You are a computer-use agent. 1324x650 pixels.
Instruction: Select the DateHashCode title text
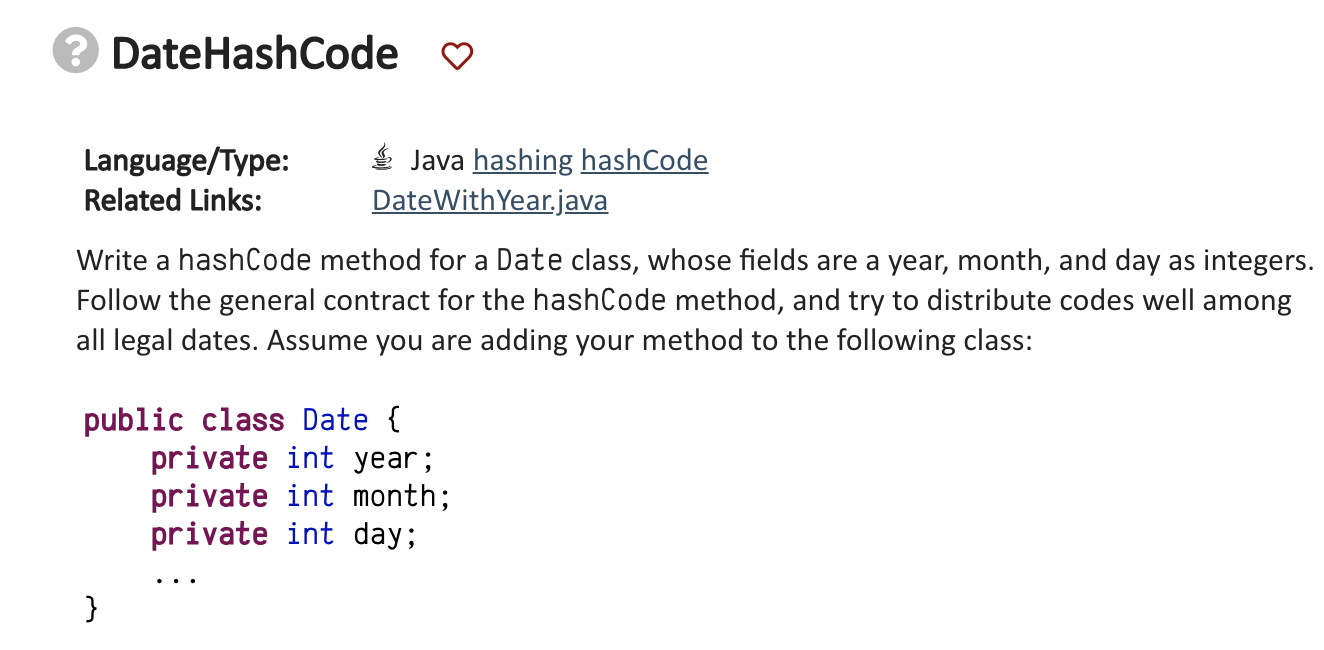point(254,54)
